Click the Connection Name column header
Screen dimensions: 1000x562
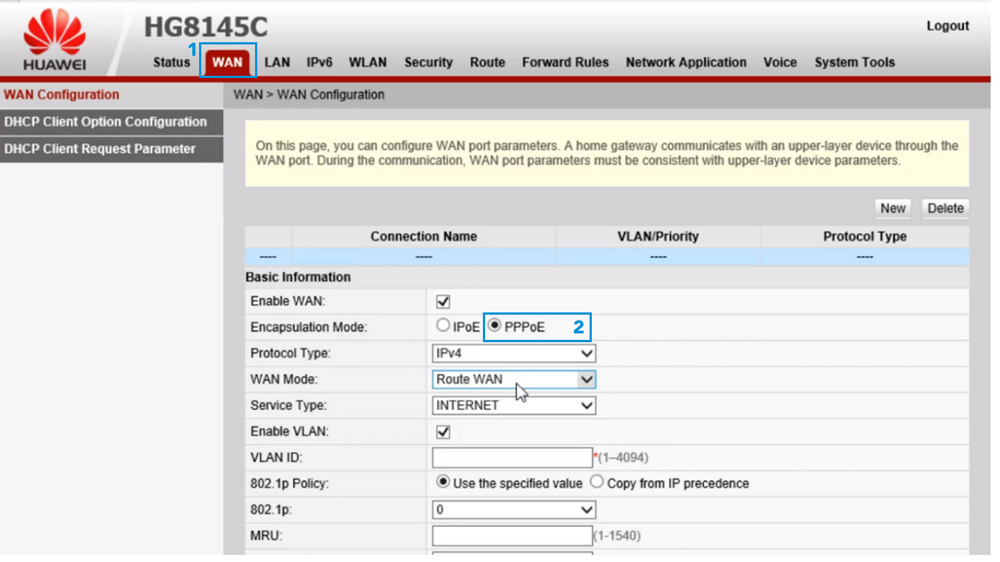[424, 237]
